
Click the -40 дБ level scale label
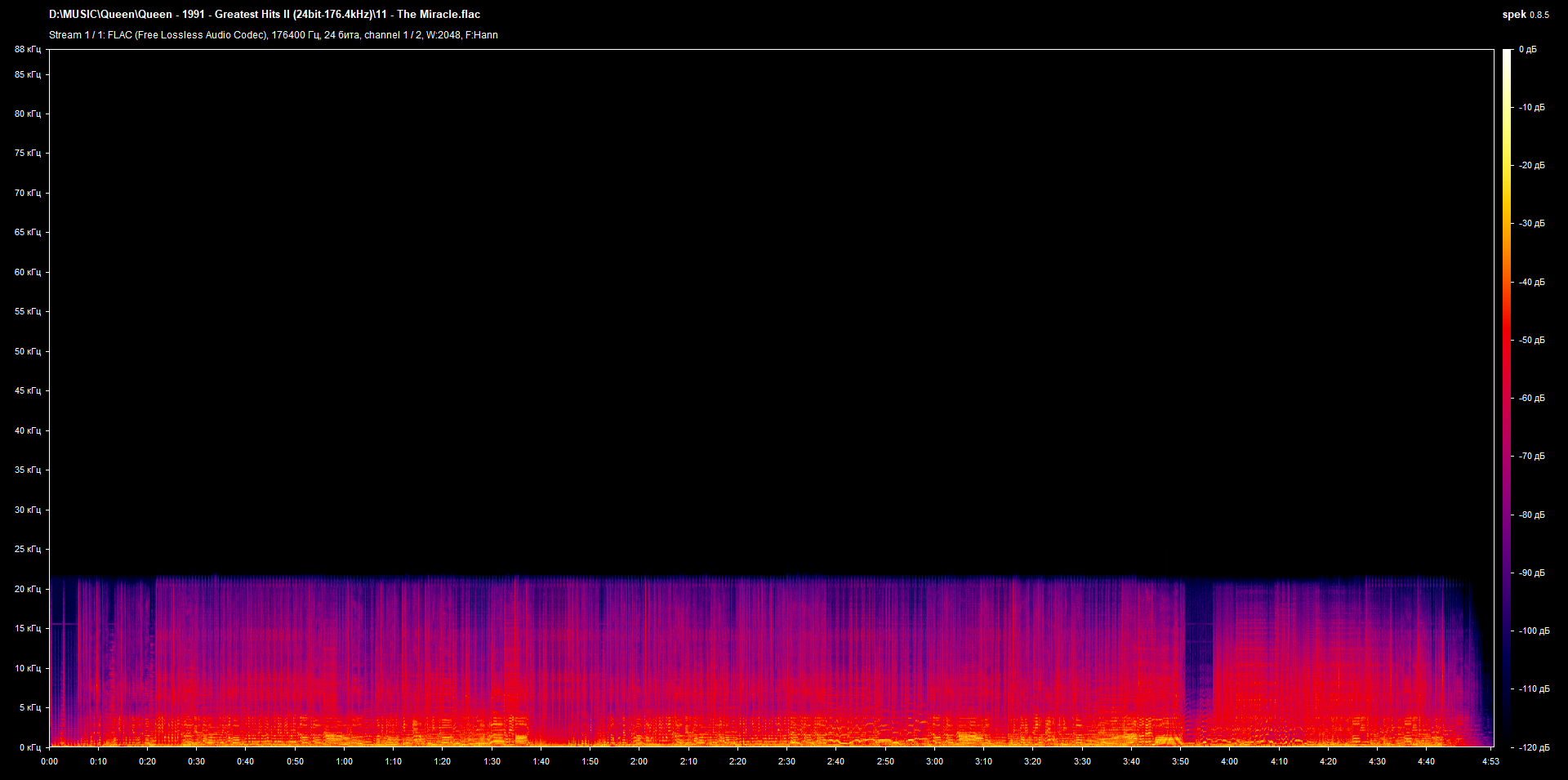[x=1532, y=282]
